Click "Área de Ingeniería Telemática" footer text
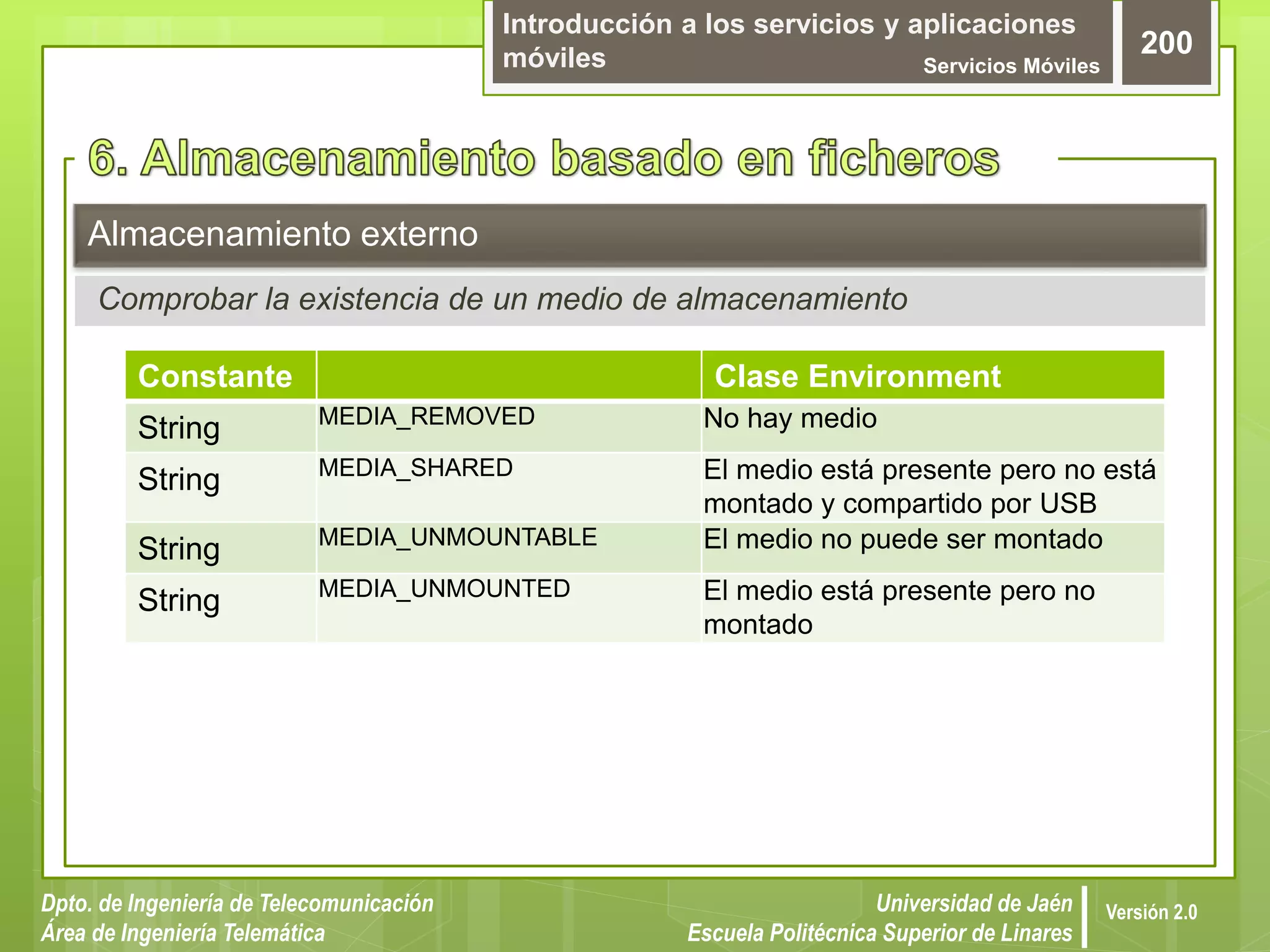The height and width of the screenshot is (952, 1270). [183, 933]
